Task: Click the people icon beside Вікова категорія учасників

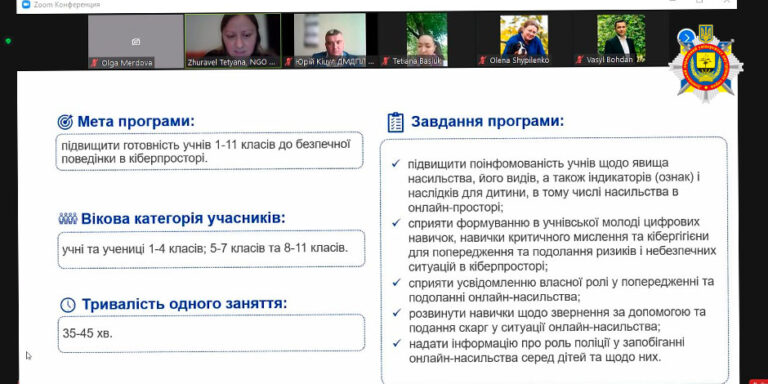Action: pos(68,218)
